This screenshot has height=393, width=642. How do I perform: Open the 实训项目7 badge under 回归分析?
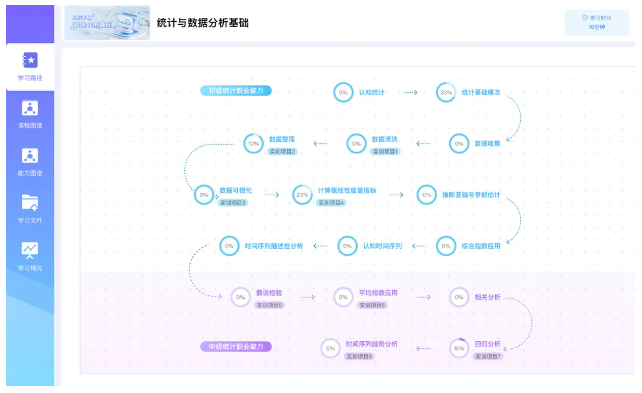488,357
